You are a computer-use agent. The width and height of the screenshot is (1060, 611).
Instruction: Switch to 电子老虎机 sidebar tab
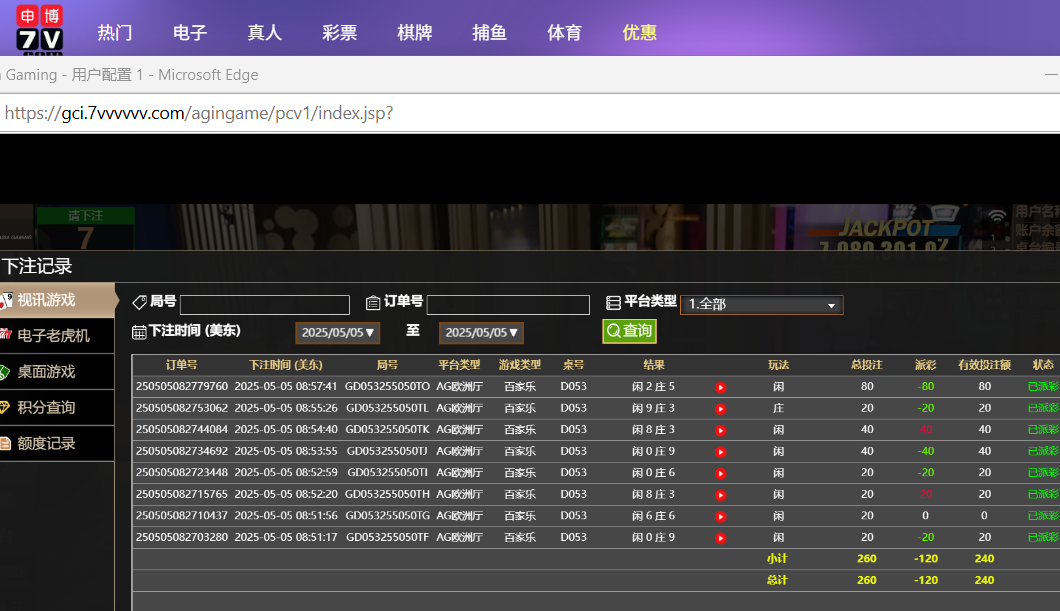tap(53, 335)
